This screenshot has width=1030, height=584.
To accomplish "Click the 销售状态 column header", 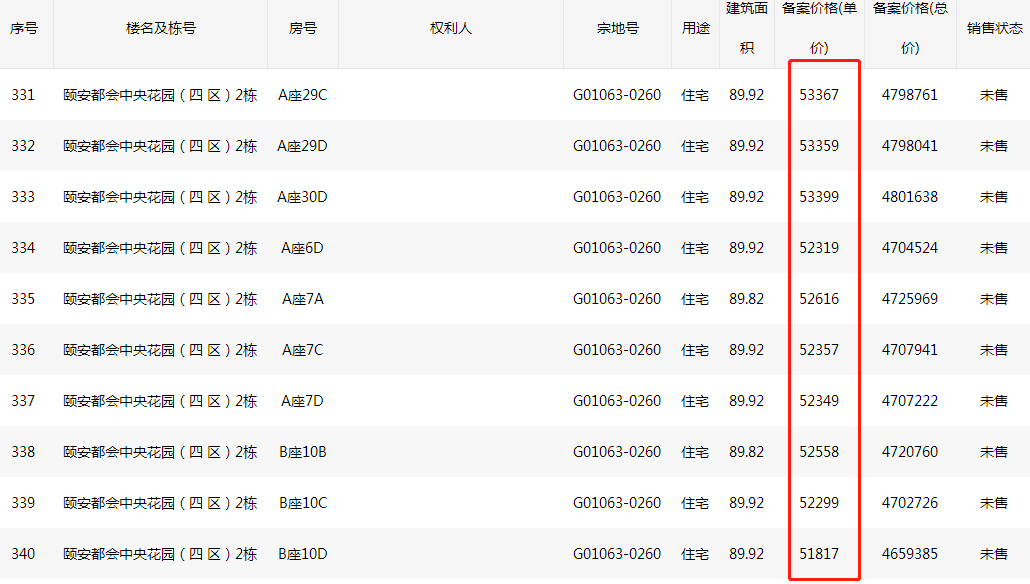I will [x=995, y=28].
